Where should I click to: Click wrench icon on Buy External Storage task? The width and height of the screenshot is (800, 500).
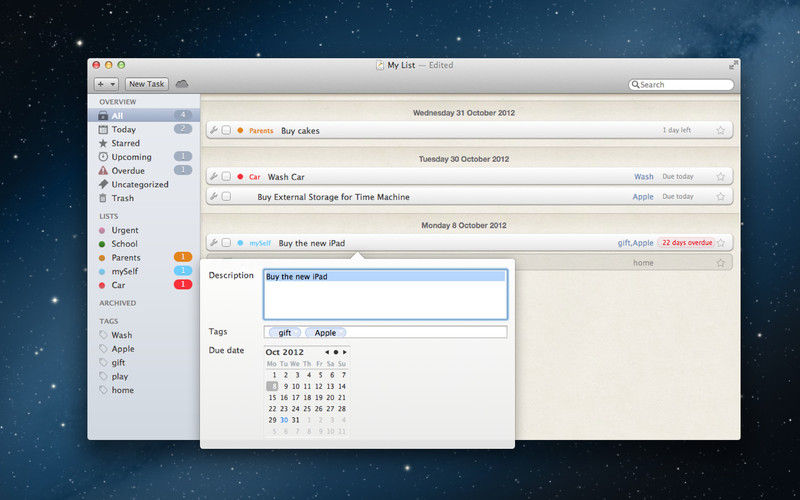click(214, 196)
